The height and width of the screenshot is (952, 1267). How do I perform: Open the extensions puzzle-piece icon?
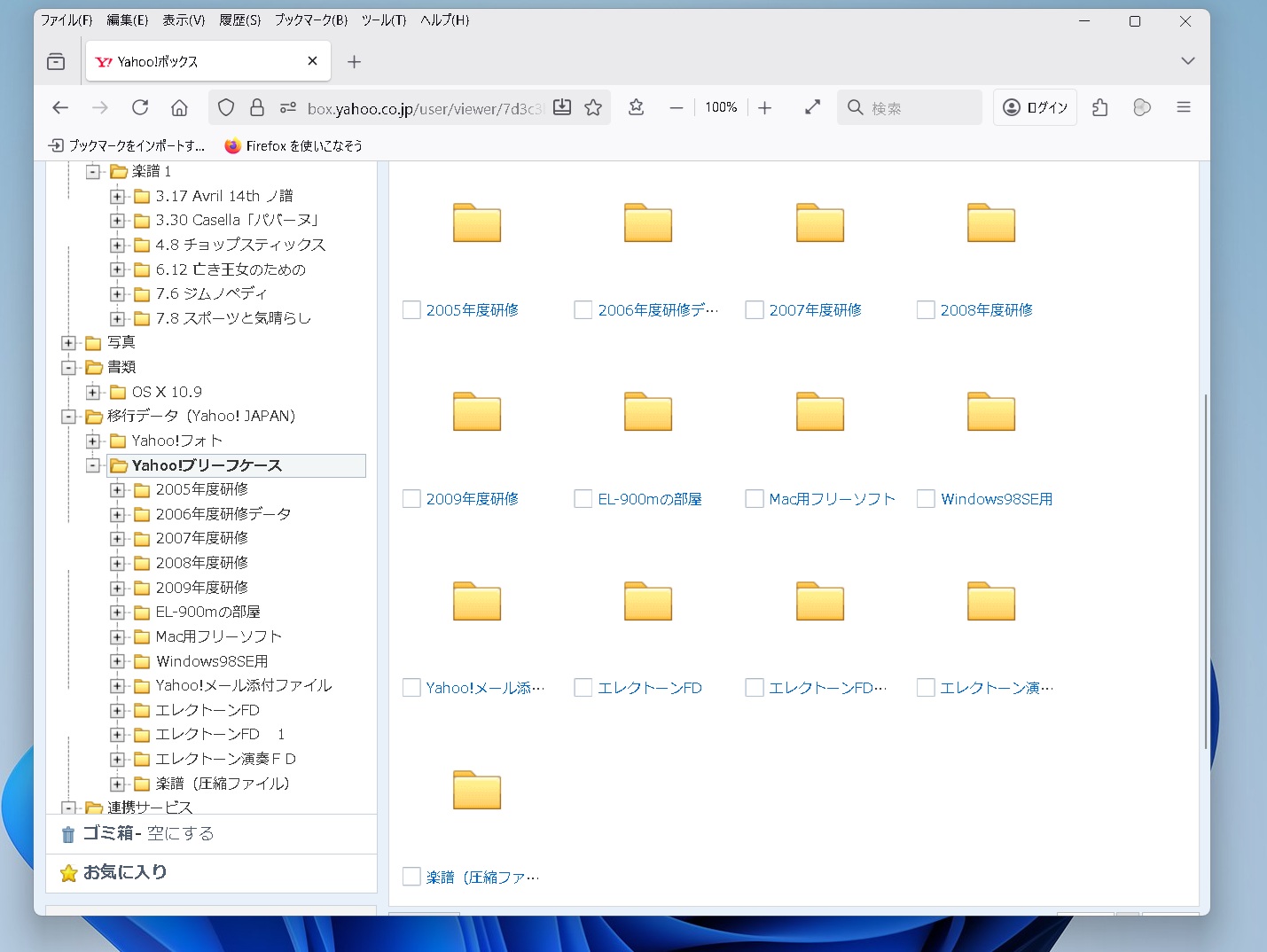tap(1099, 107)
